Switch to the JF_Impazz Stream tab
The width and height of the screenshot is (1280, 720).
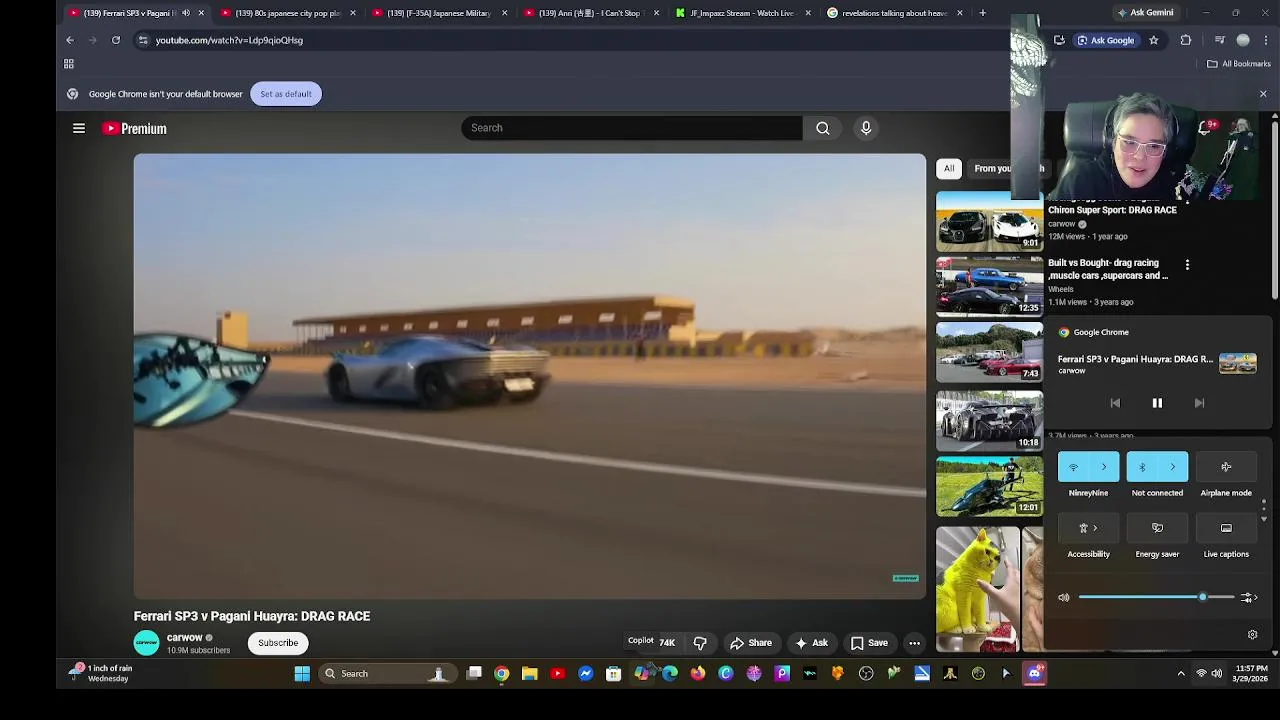(x=742, y=13)
